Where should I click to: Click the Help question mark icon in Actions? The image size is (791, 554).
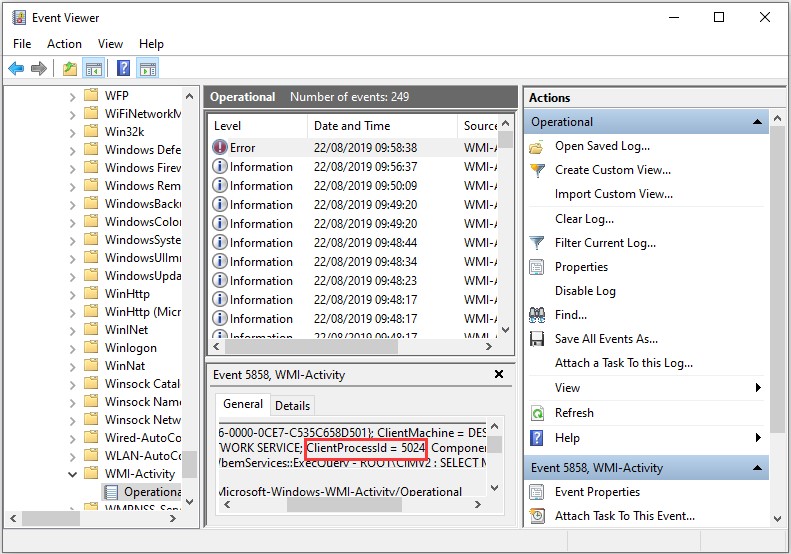pyautogui.click(x=537, y=438)
